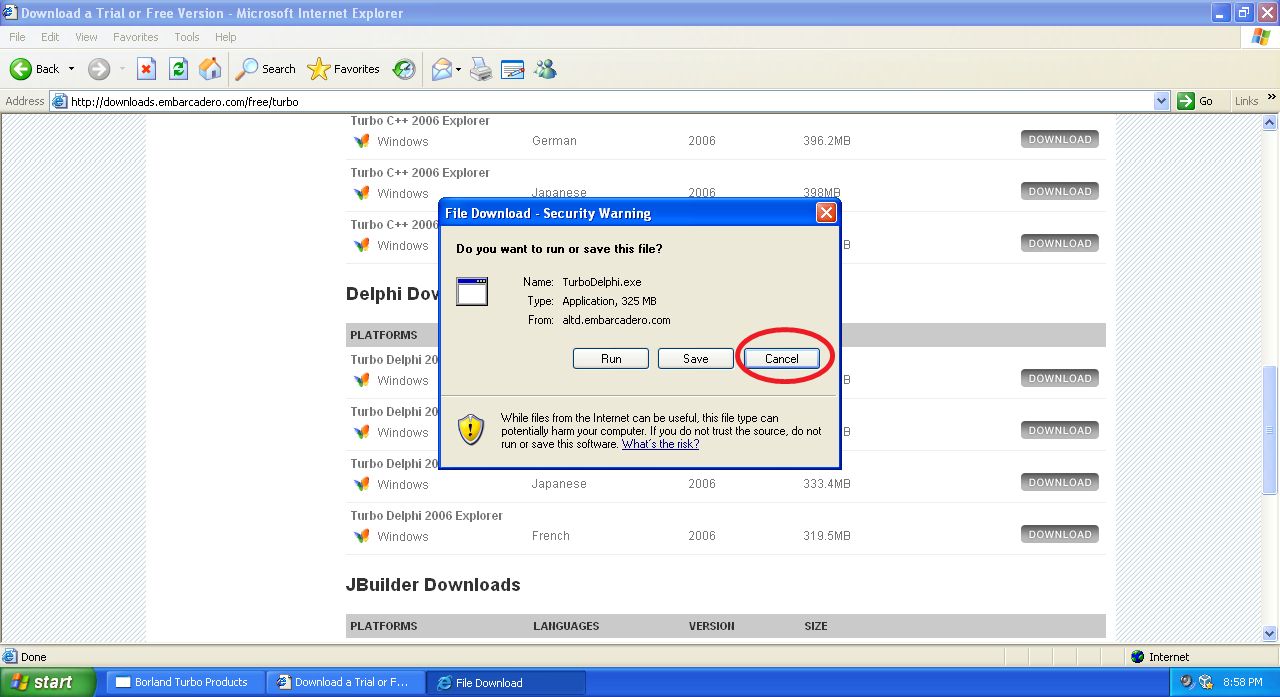
Task: Click the 396.2MB size text
Action: 827,141
